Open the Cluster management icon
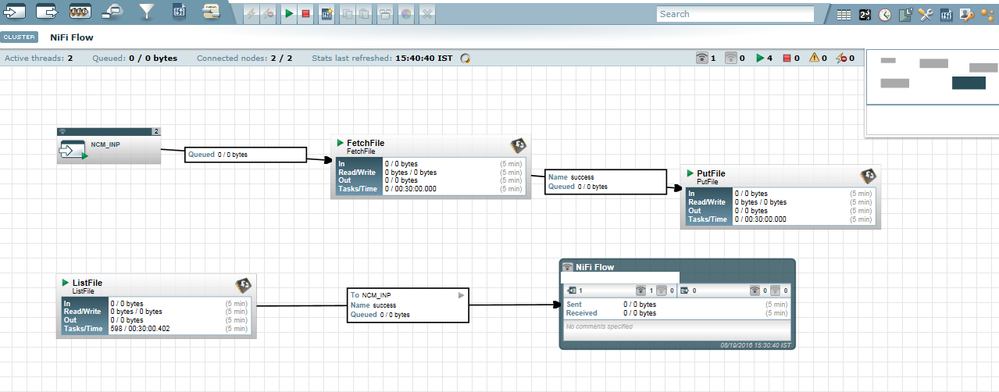Screen dimensions: 999x392 click(x=988, y=15)
